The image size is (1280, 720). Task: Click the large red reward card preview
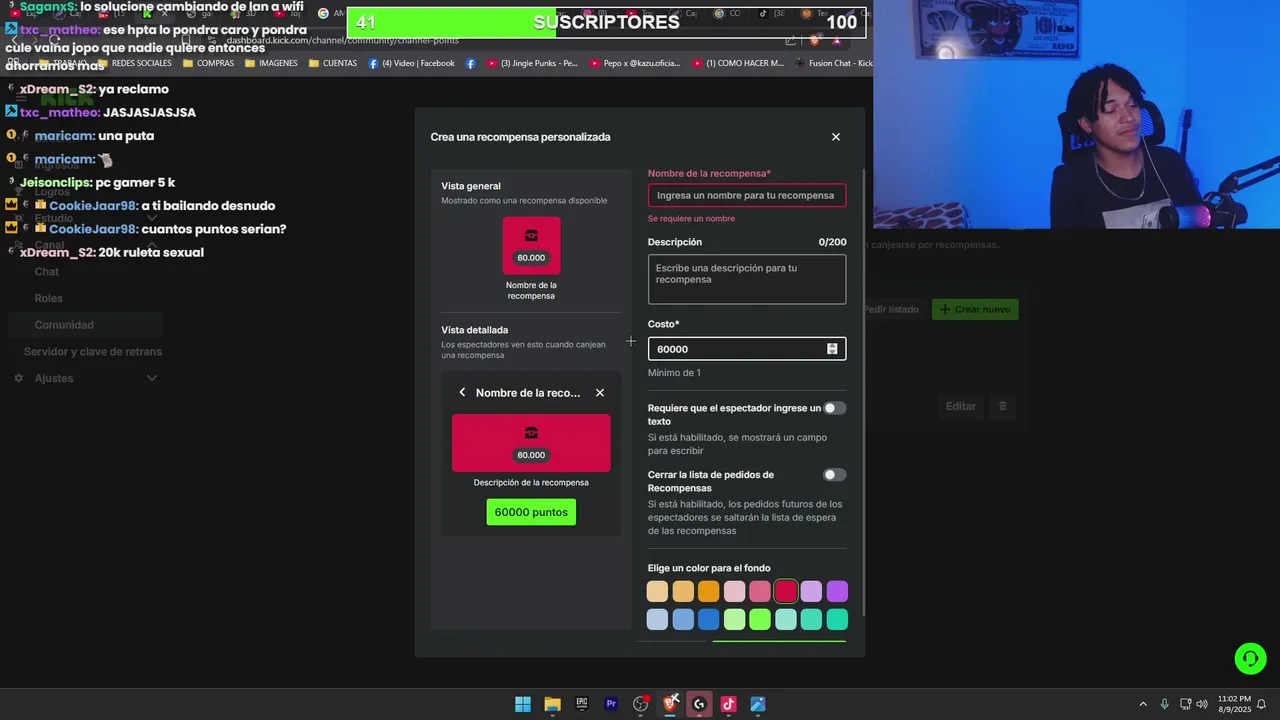[531, 442]
